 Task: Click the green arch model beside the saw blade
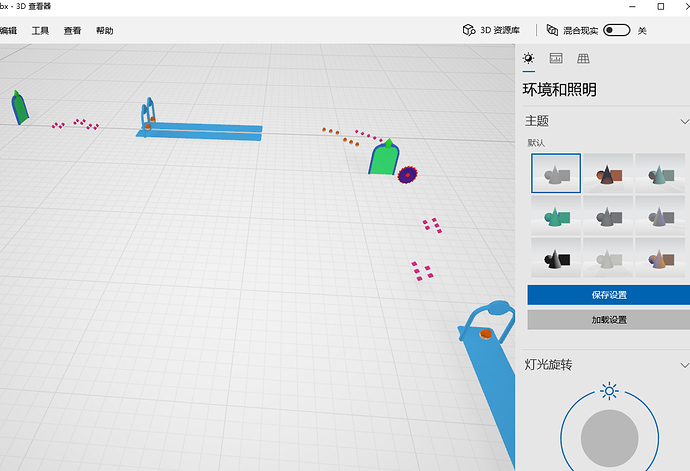pos(384,158)
